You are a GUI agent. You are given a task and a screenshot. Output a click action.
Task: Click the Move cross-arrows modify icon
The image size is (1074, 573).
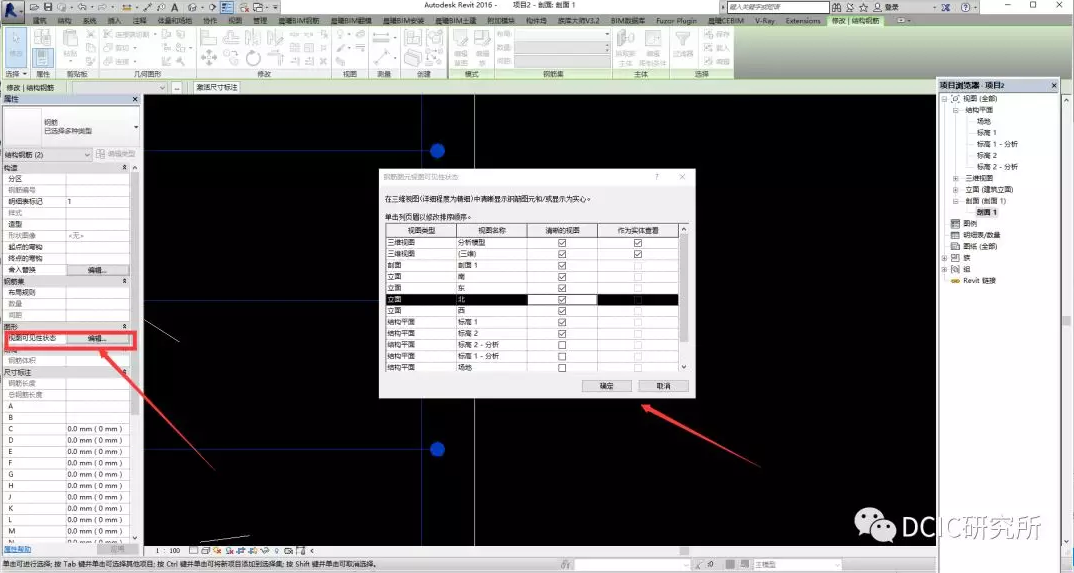[x=209, y=58]
